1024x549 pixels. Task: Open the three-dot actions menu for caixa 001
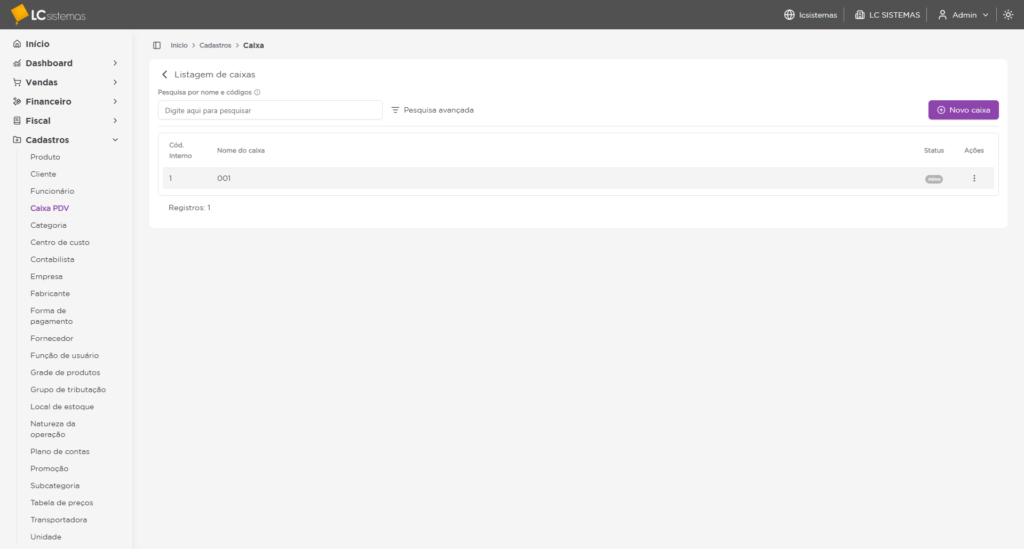coord(974,178)
